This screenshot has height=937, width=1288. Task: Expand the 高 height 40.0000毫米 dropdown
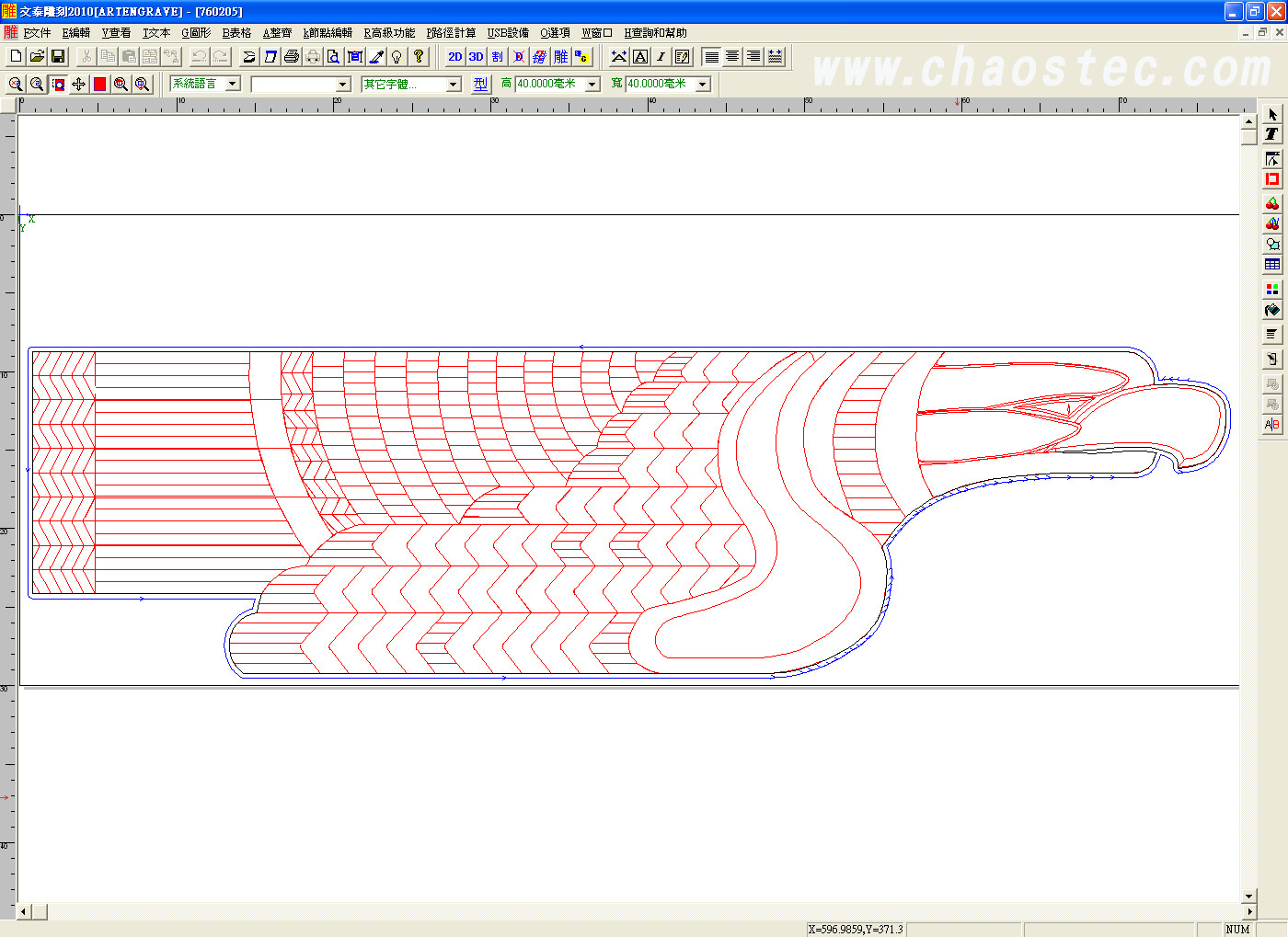click(x=592, y=84)
